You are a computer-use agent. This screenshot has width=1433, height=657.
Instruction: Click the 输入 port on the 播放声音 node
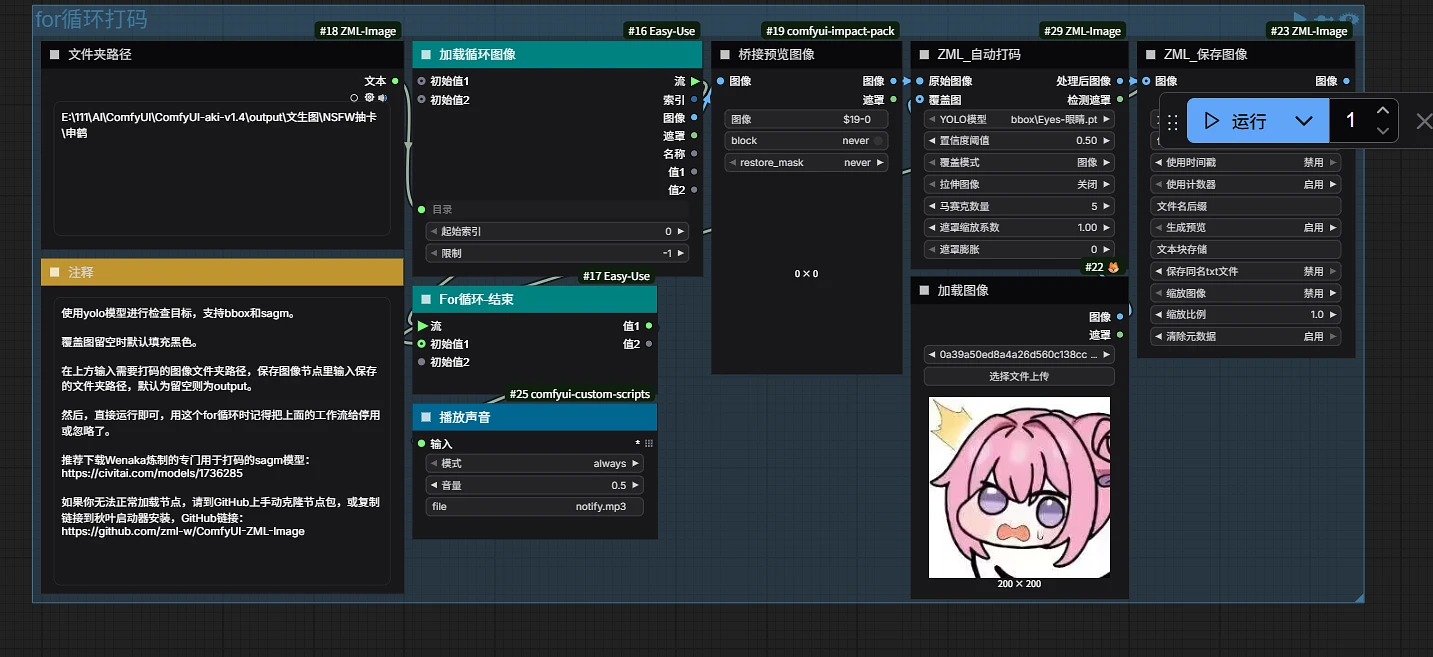tap(421, 443)
